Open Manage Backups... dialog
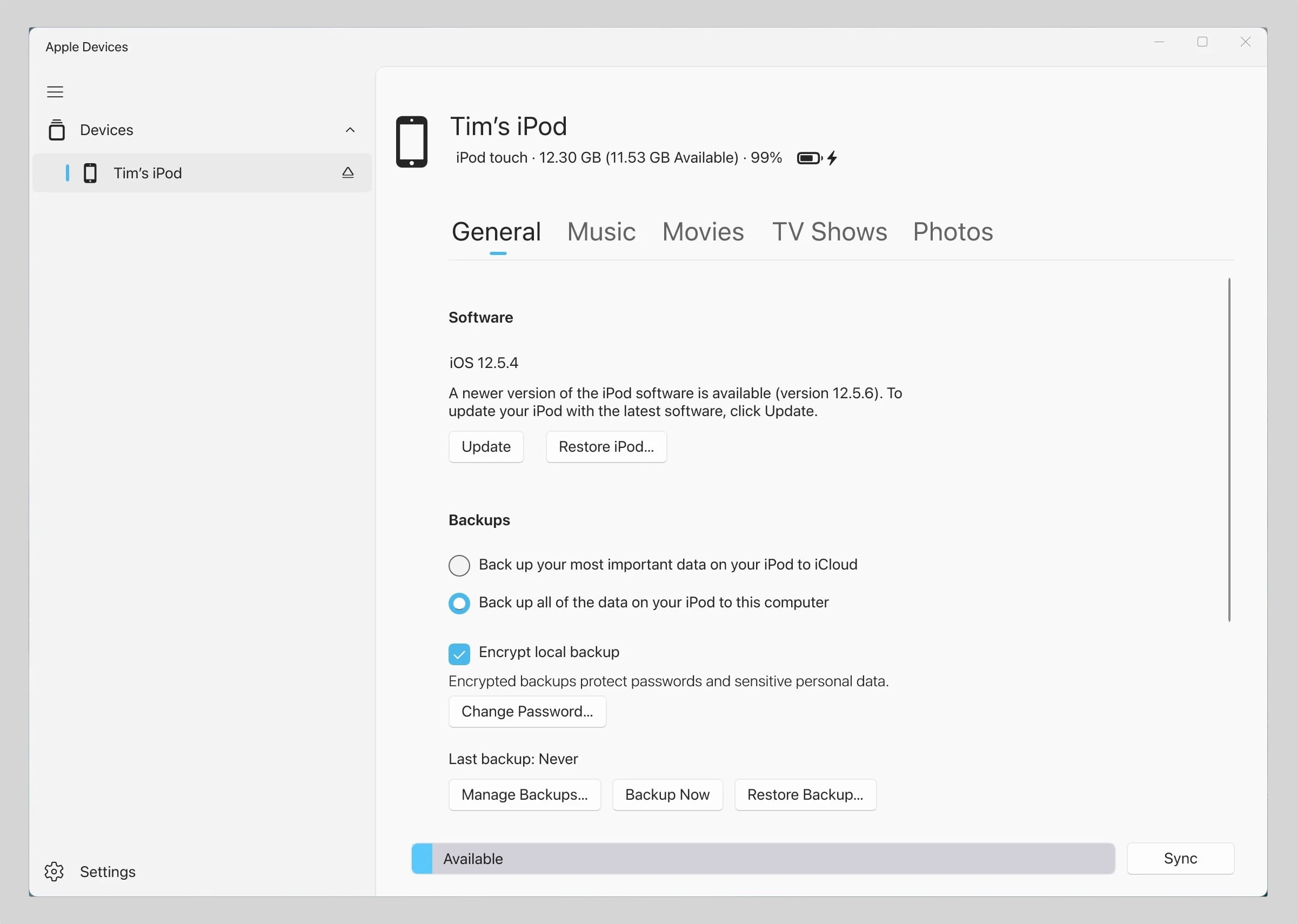The height and width of the screenshot is (924, 1297). tap(525, 794)
